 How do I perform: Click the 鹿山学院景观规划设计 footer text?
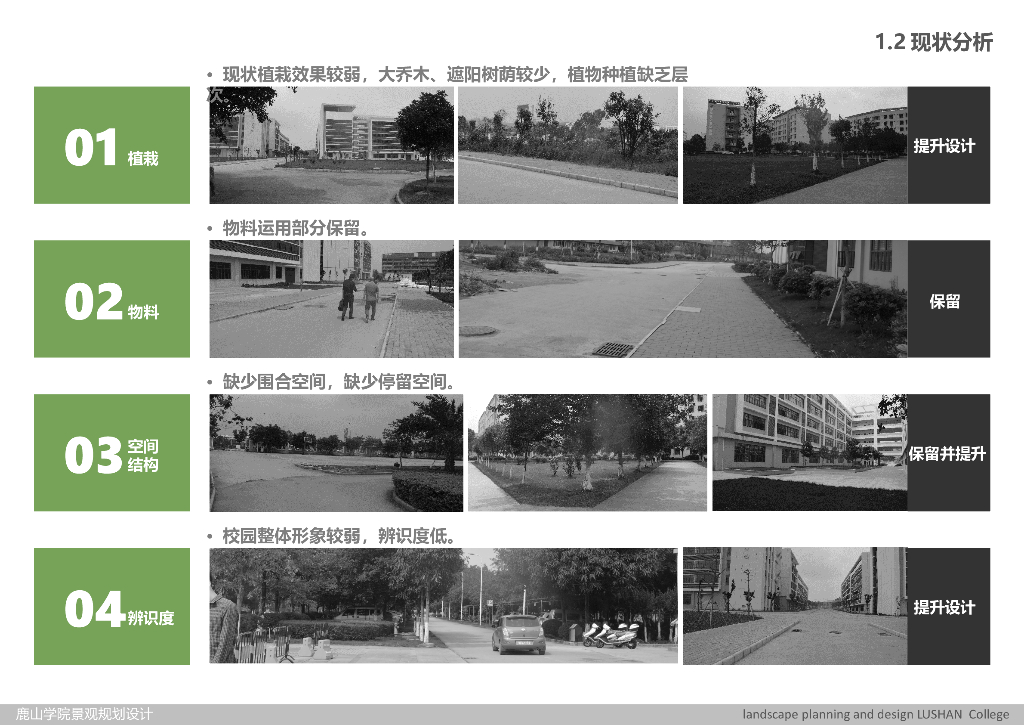click(84, 714)
